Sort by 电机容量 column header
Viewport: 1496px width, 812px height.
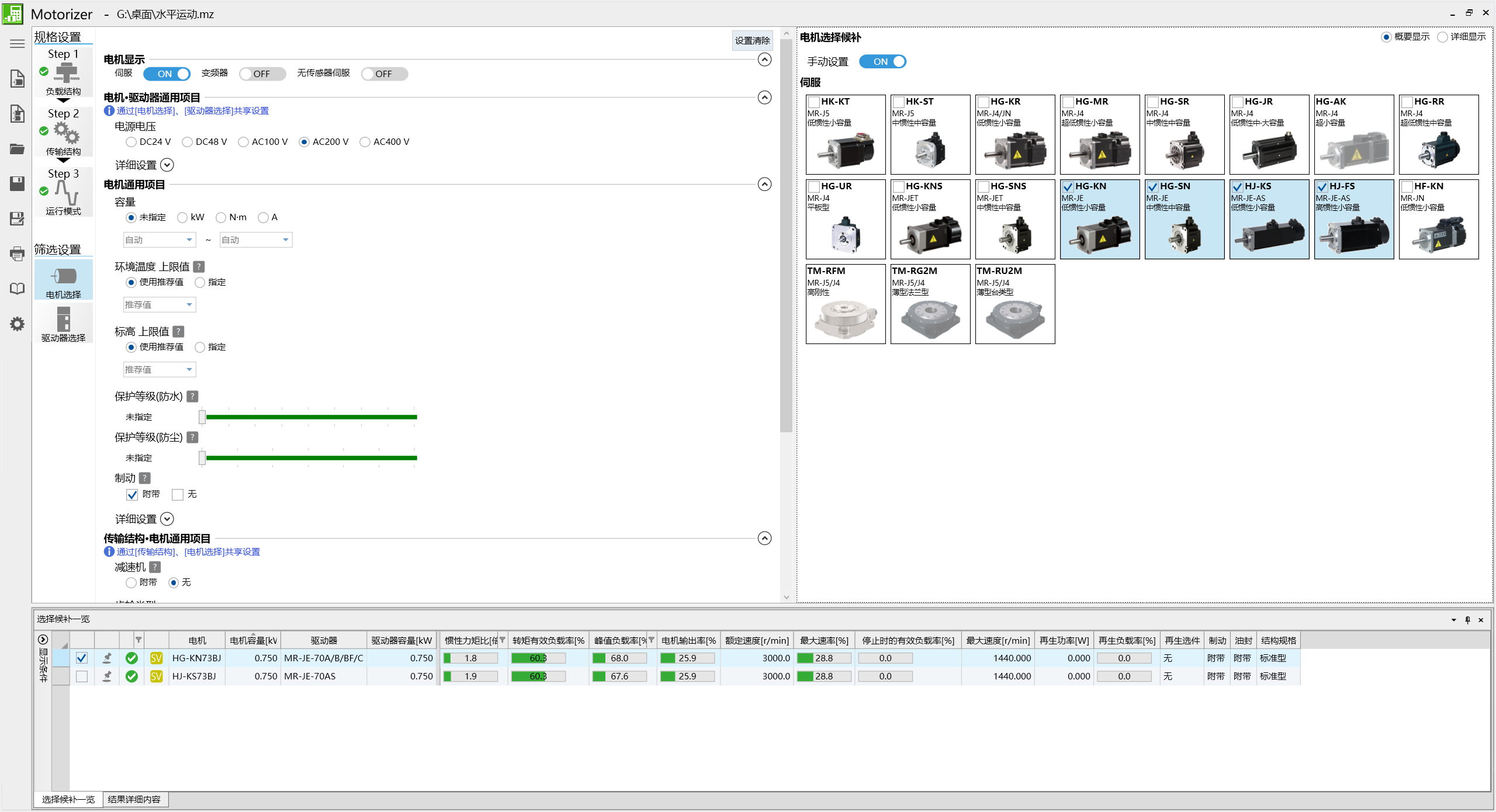[x=253, y=640]
